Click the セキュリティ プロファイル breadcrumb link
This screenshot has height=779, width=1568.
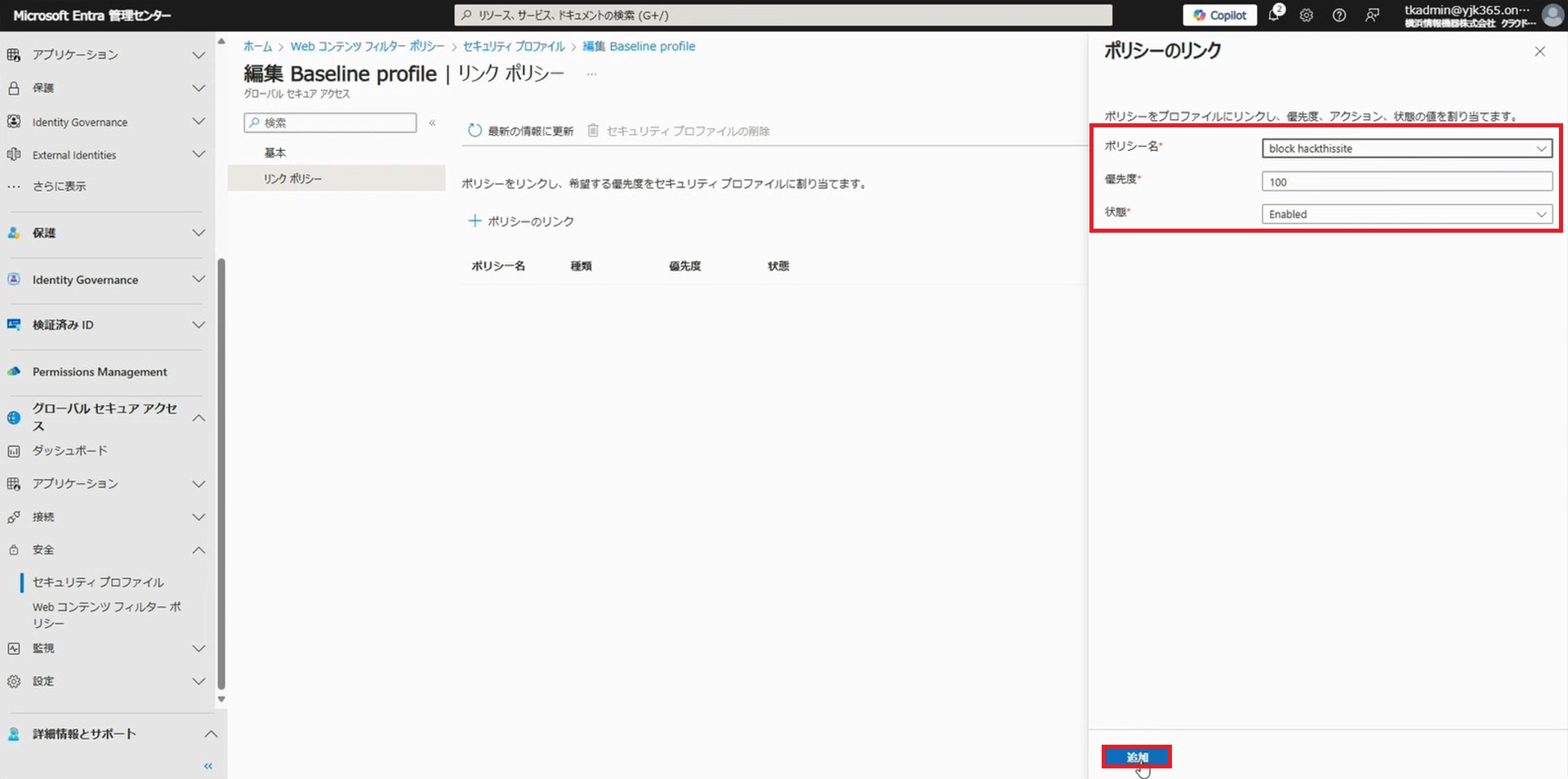coord(514,47)
